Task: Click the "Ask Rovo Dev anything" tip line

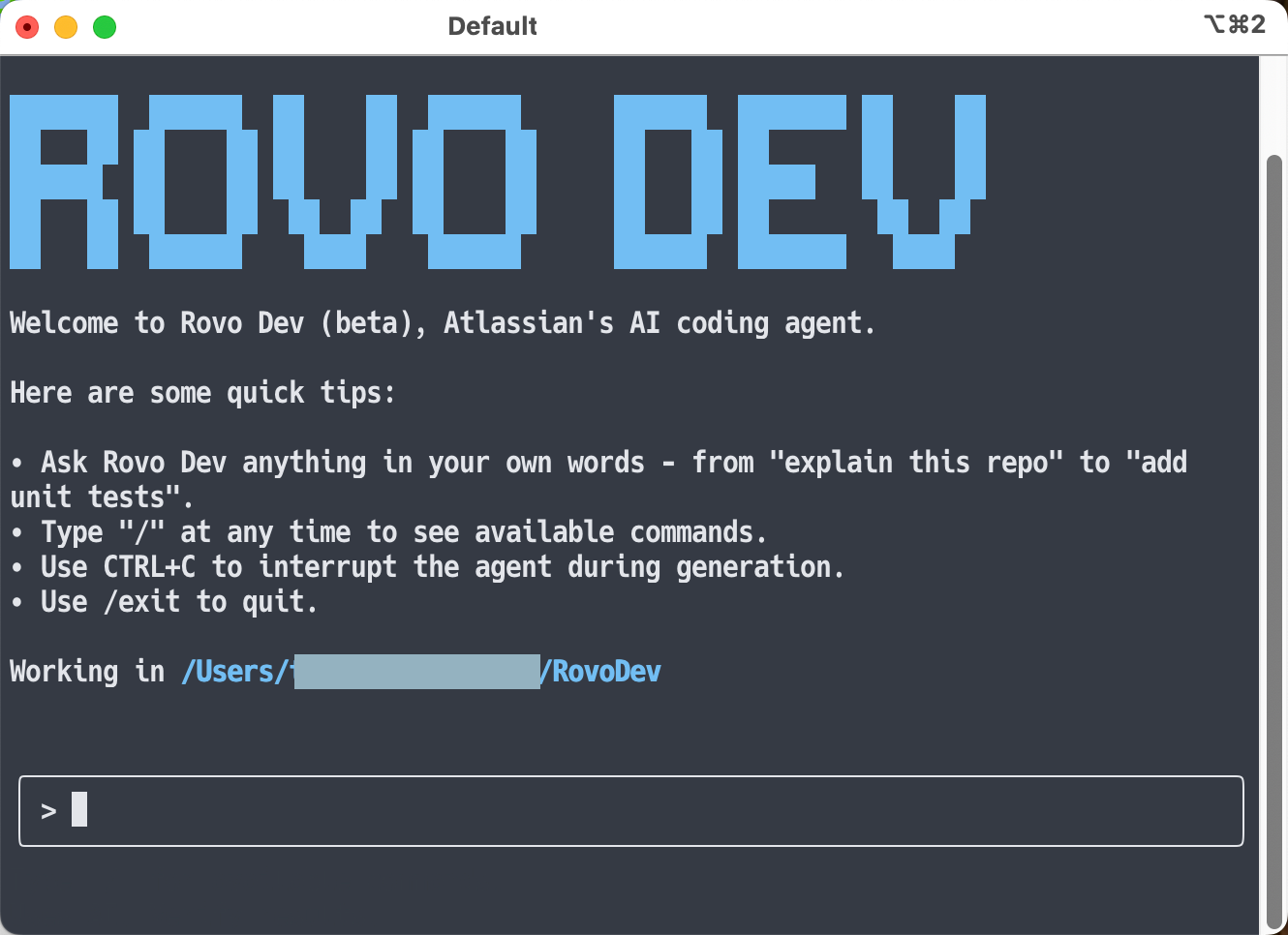Action: [x=598, y=463]
